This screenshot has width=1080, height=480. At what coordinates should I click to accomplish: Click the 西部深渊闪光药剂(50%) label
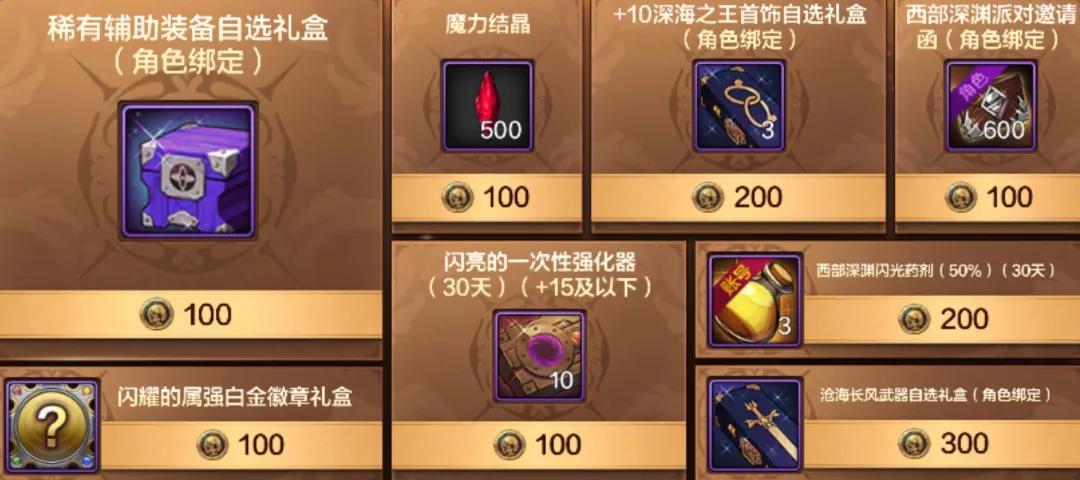(935, 271)
